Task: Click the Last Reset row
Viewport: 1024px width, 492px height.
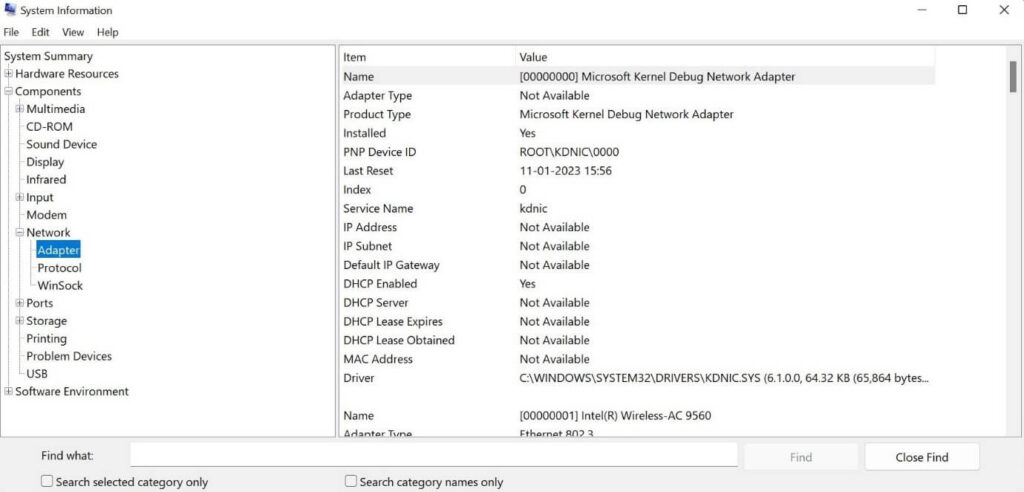Action: click(638, 171)
